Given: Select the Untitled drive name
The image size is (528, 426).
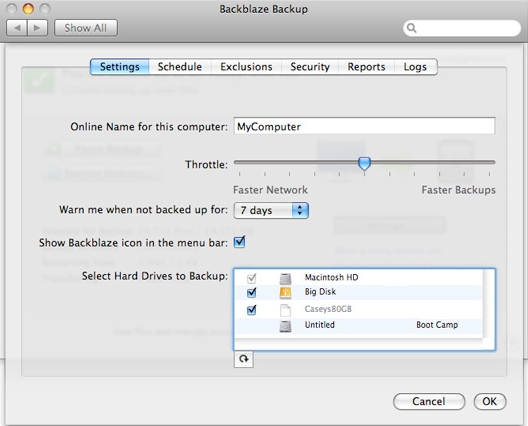Looking at the screenshot, I should [320, 325].
